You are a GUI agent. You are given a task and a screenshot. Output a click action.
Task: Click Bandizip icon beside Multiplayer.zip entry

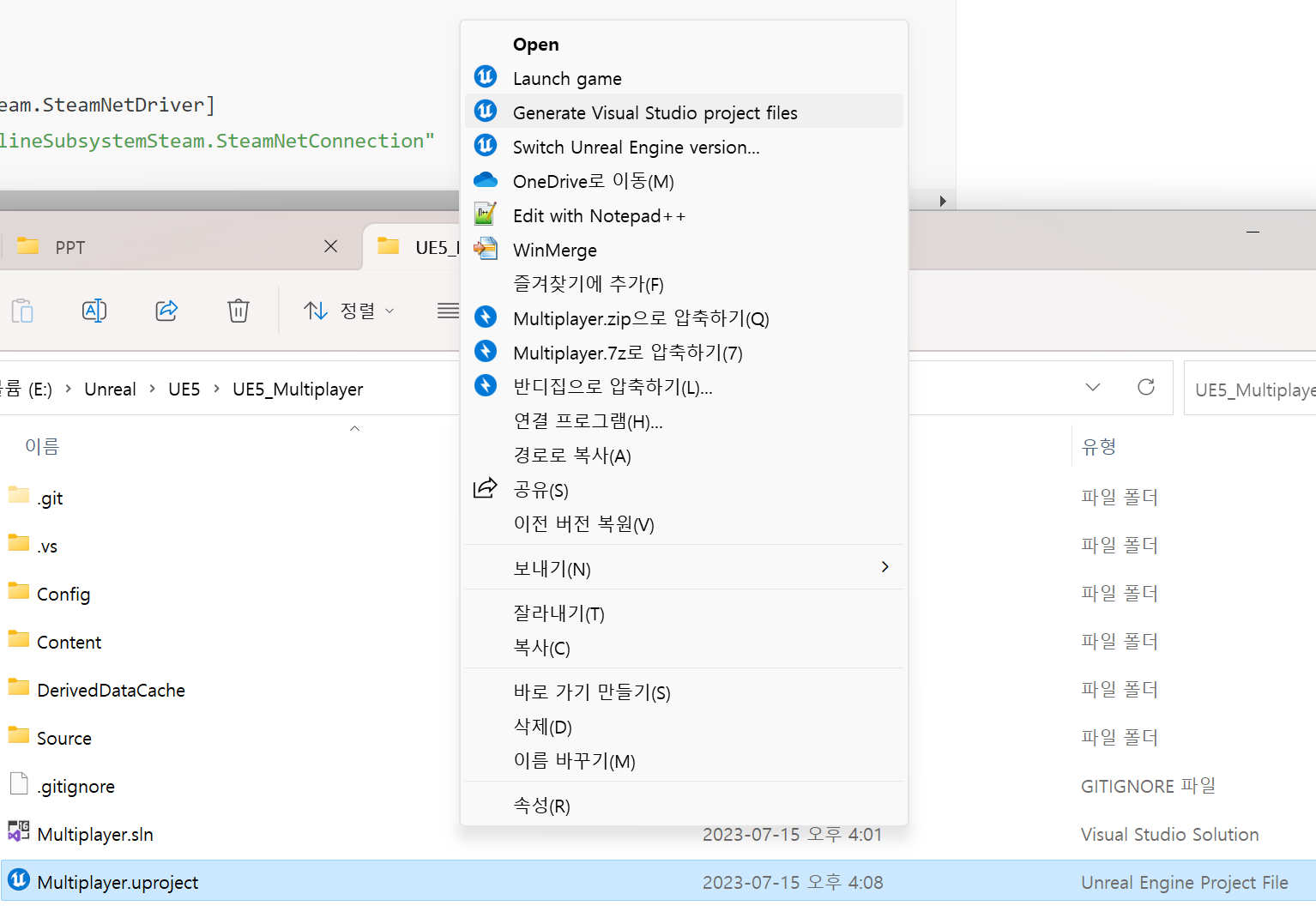coord(486,317)
